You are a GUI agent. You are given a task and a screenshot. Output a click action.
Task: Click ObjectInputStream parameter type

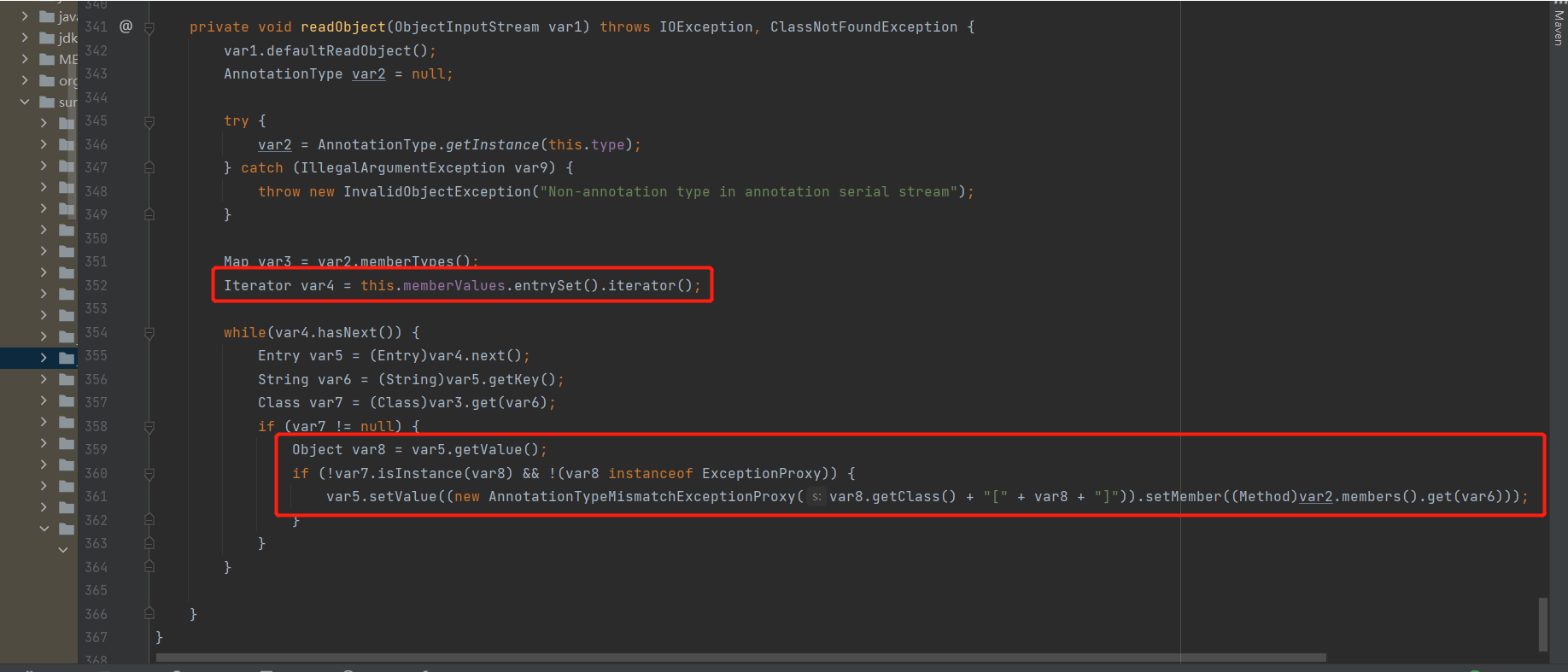tap(467, 27)
